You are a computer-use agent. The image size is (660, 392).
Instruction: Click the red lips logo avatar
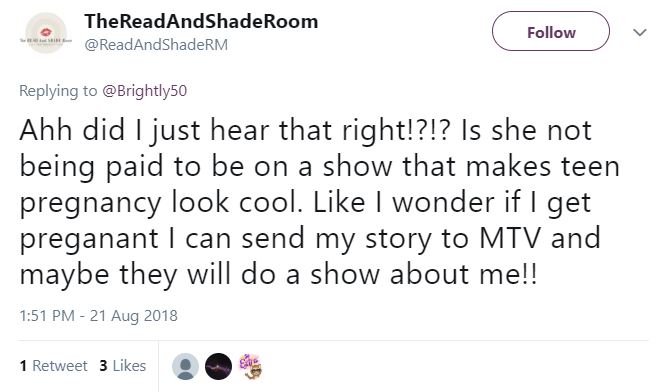[x=46, y=33]
